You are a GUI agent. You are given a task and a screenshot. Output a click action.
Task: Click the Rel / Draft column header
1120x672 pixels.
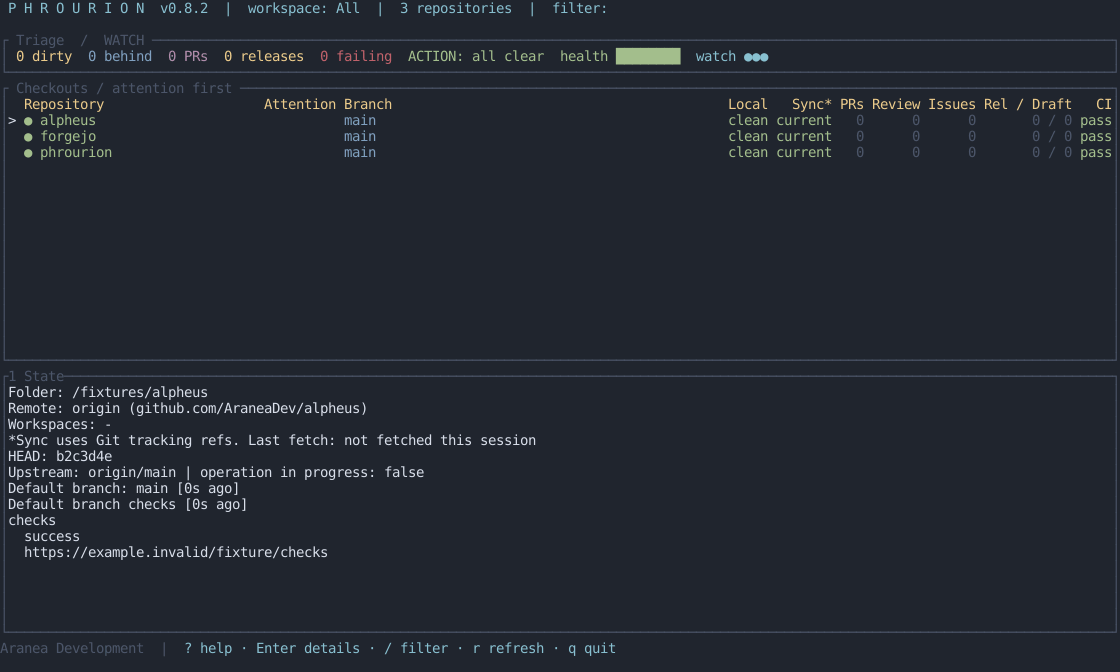(x=1027, y=104)
